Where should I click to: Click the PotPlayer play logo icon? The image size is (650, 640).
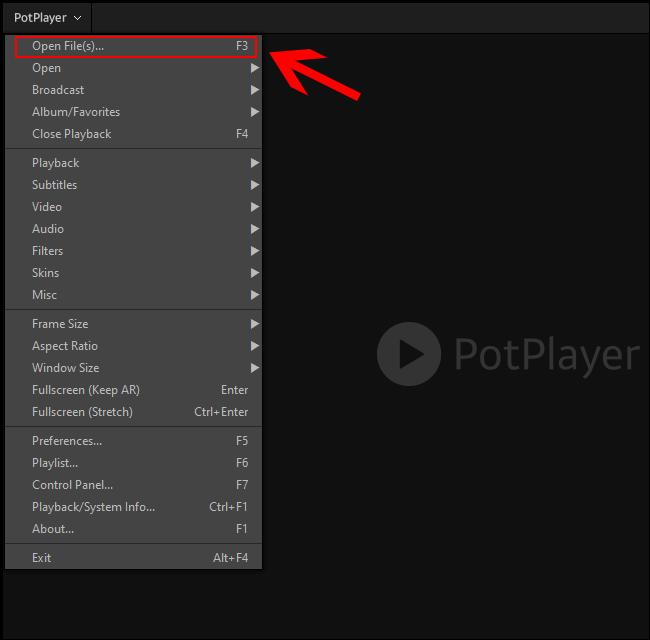click(409, 354)
